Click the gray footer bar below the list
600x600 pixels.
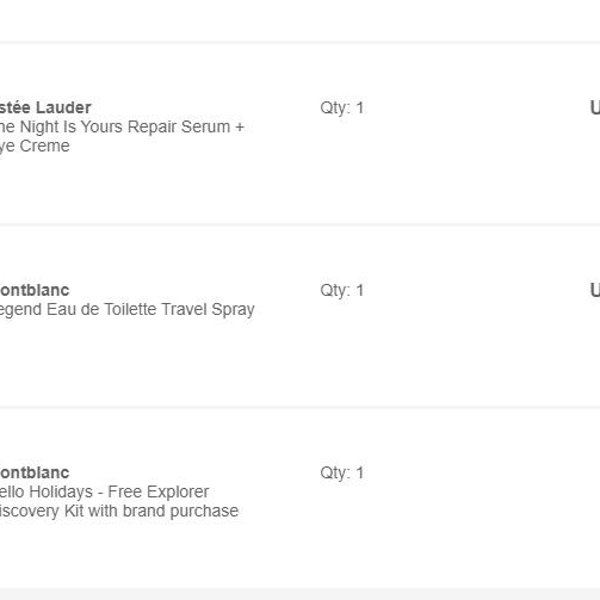pos(300,594)
